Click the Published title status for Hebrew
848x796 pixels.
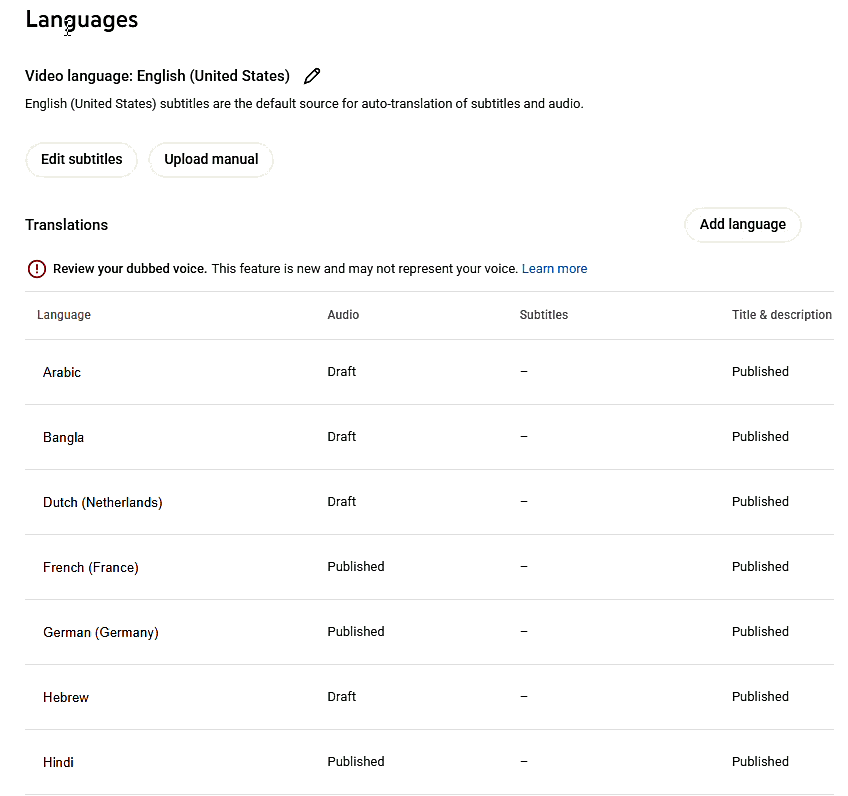(760, 696)
